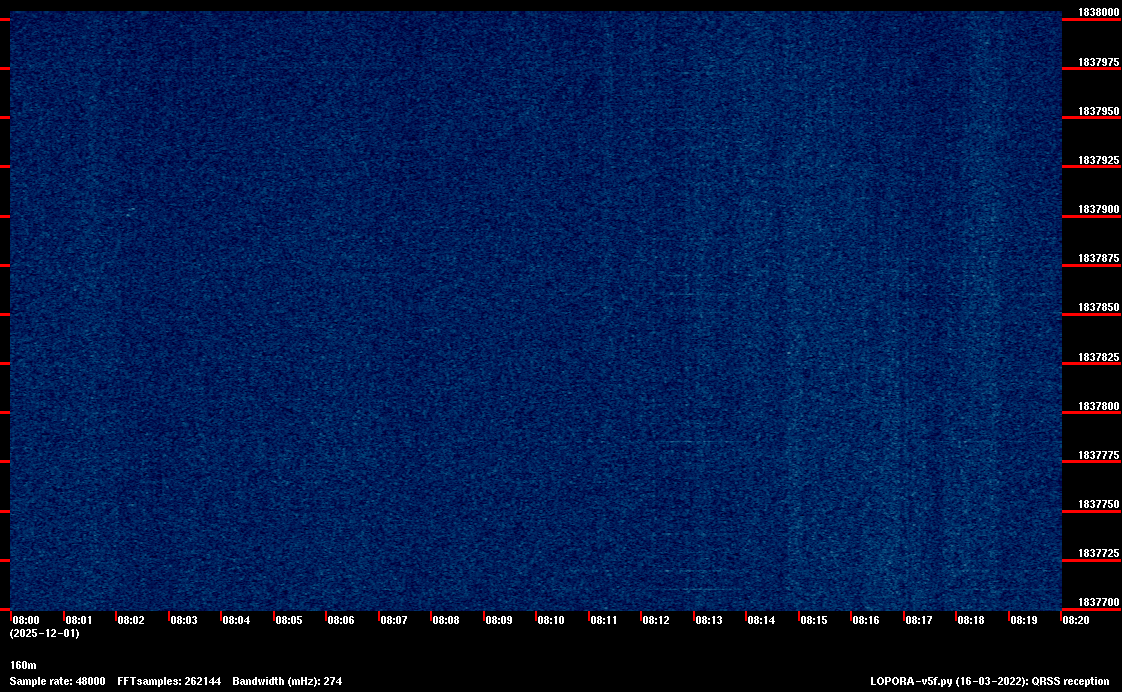
Task: Click the 08:08 time label
Action: pyautogui.click(x=446, y=620)
